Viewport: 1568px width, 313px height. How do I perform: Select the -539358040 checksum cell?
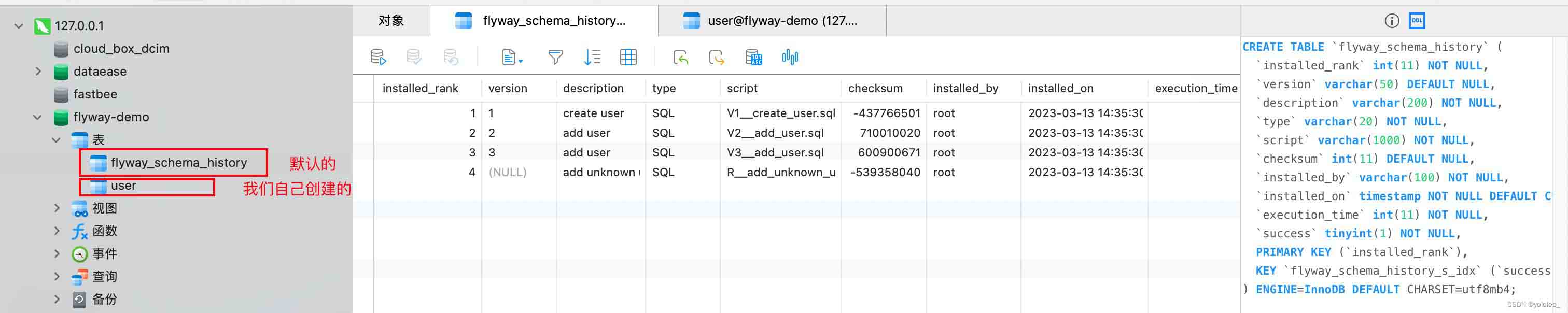point(884,172)
